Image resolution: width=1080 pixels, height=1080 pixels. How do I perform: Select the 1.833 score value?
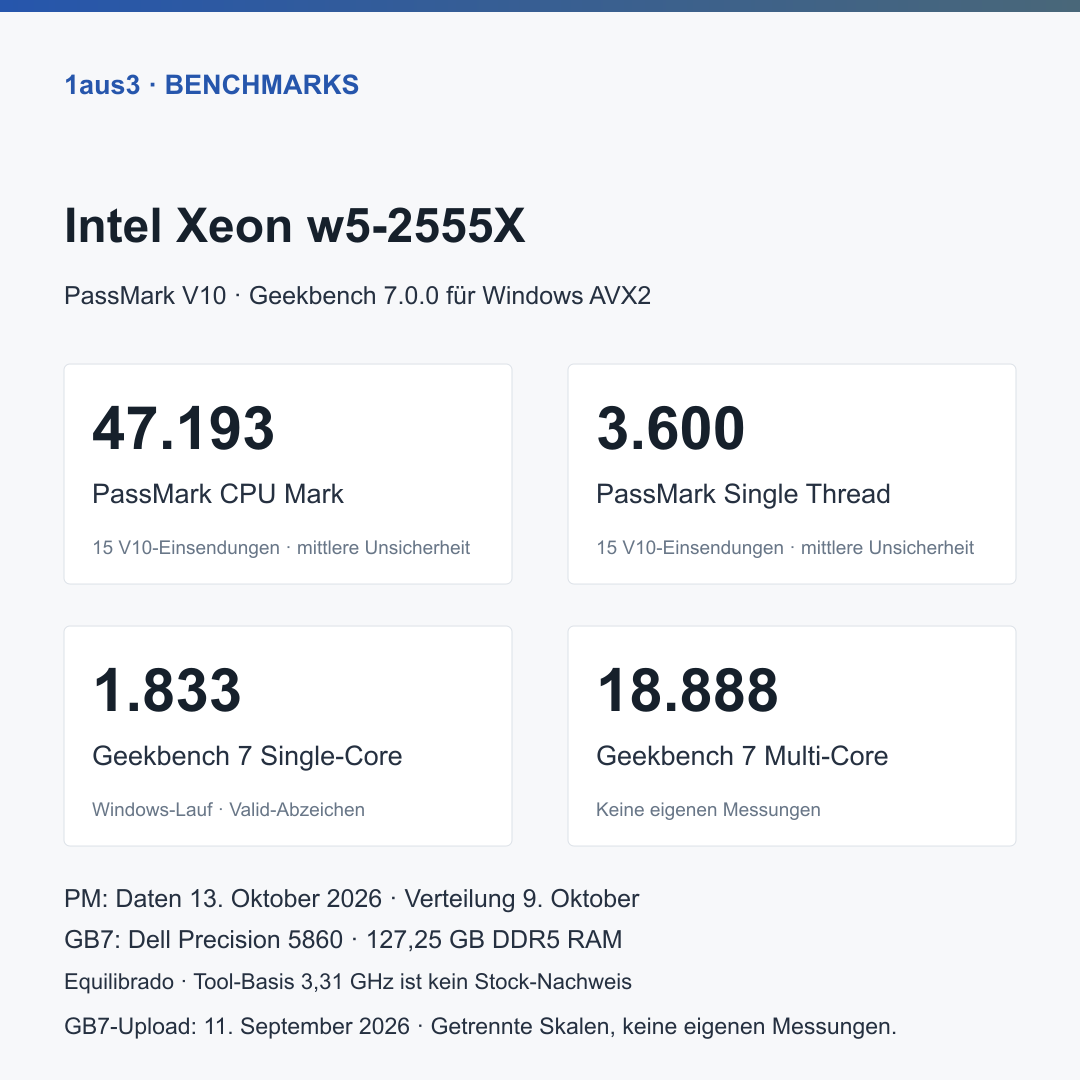(167, 690)
